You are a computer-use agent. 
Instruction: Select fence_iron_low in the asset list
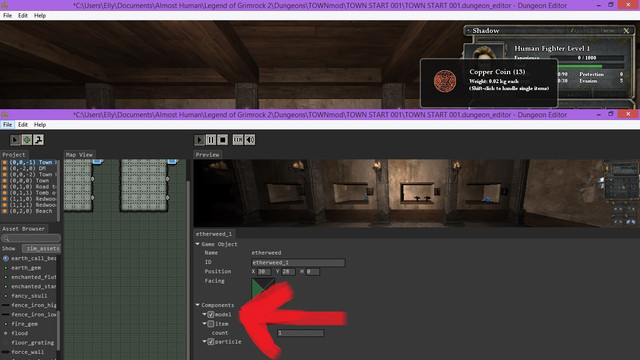click(33, 314)
